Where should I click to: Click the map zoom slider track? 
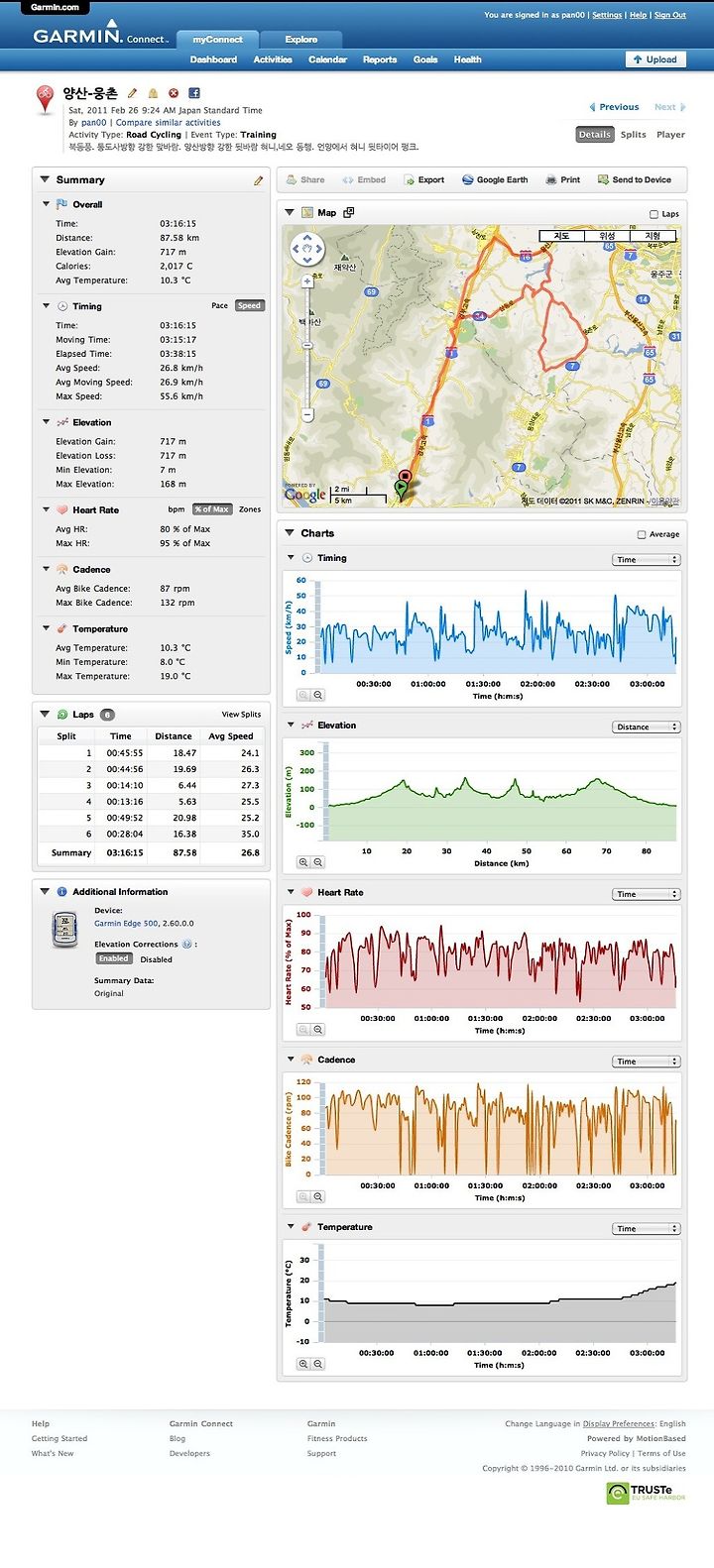tap(307, 347)
